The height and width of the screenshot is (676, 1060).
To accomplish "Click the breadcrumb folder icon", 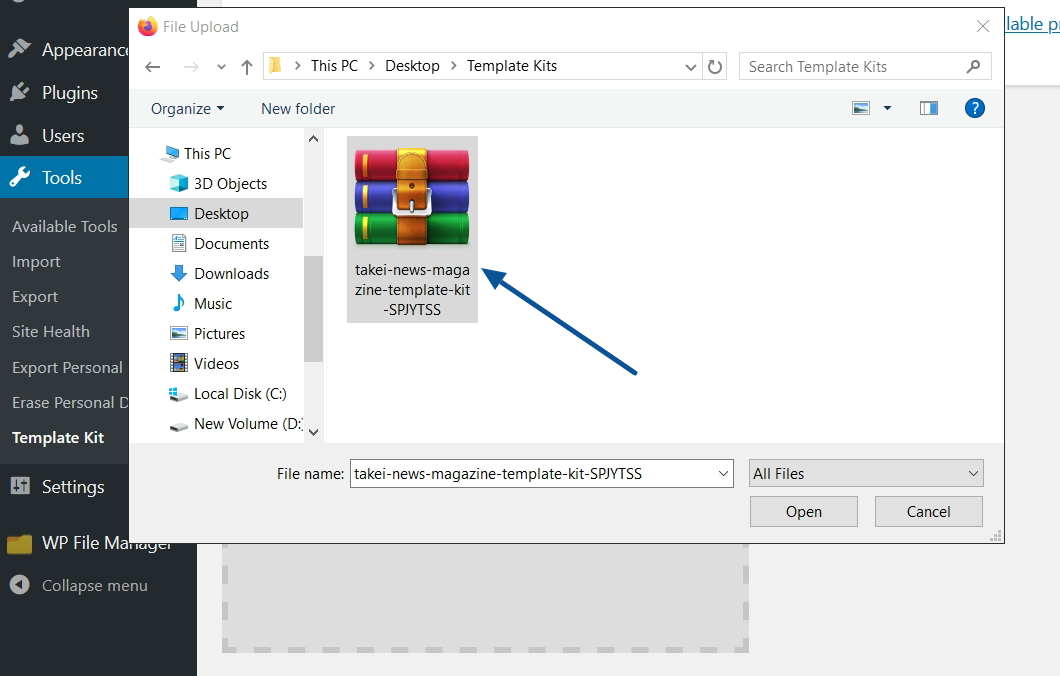I will 275,66.
